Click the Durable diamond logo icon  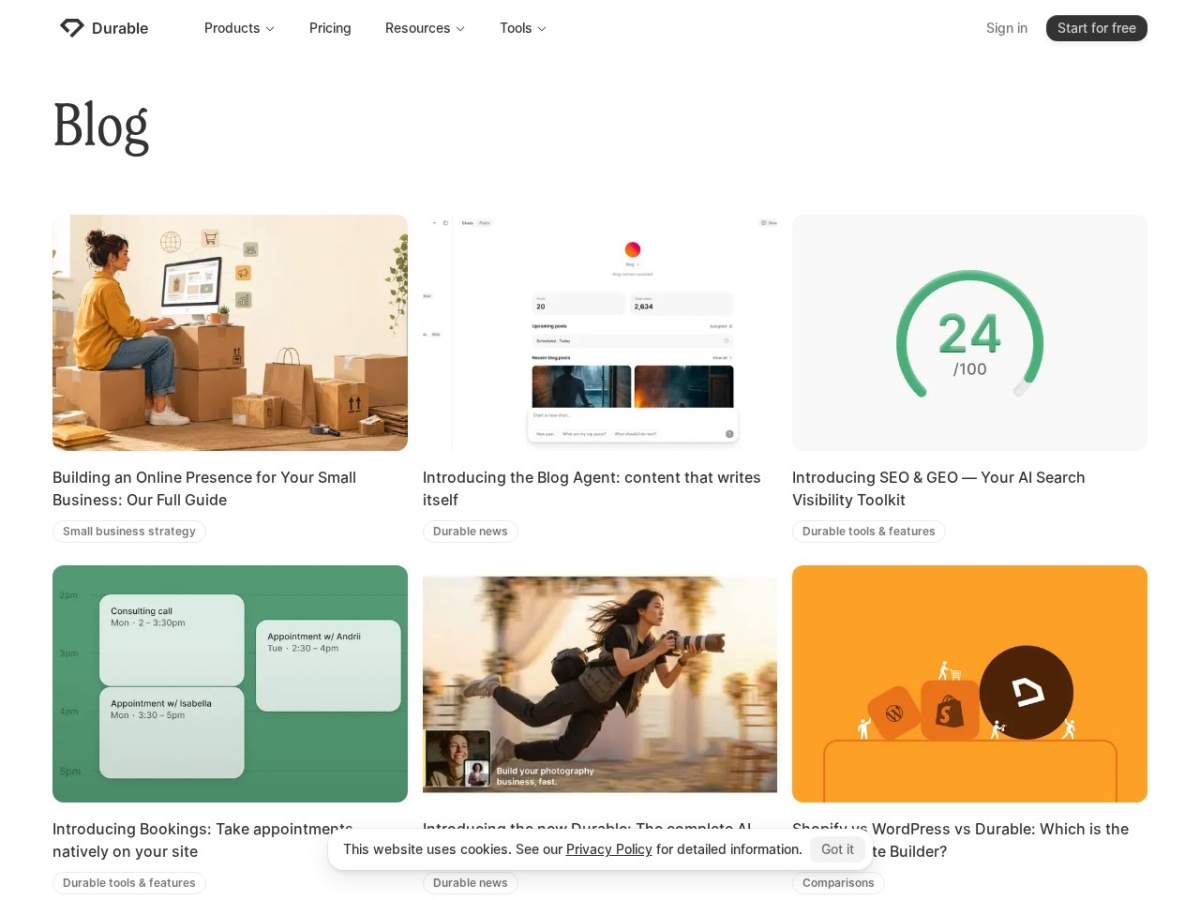click(72, 28)
